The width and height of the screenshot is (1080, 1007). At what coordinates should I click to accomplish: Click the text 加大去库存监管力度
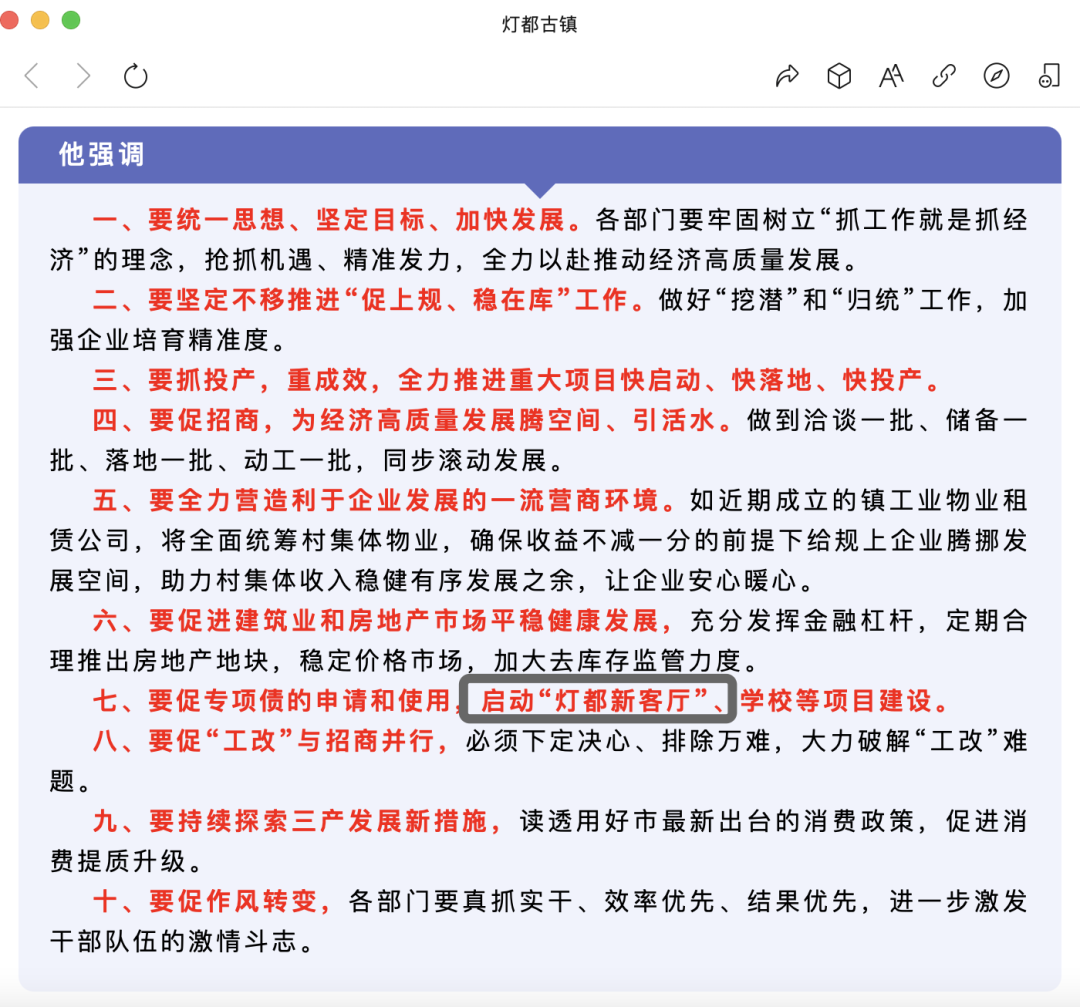coord(617,660)
